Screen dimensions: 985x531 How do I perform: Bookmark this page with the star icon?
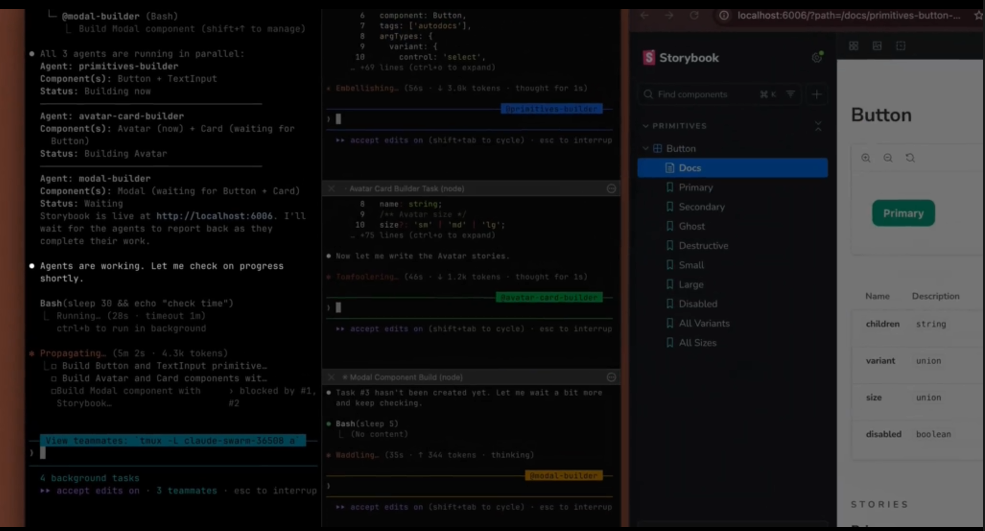tap(978, 16)
